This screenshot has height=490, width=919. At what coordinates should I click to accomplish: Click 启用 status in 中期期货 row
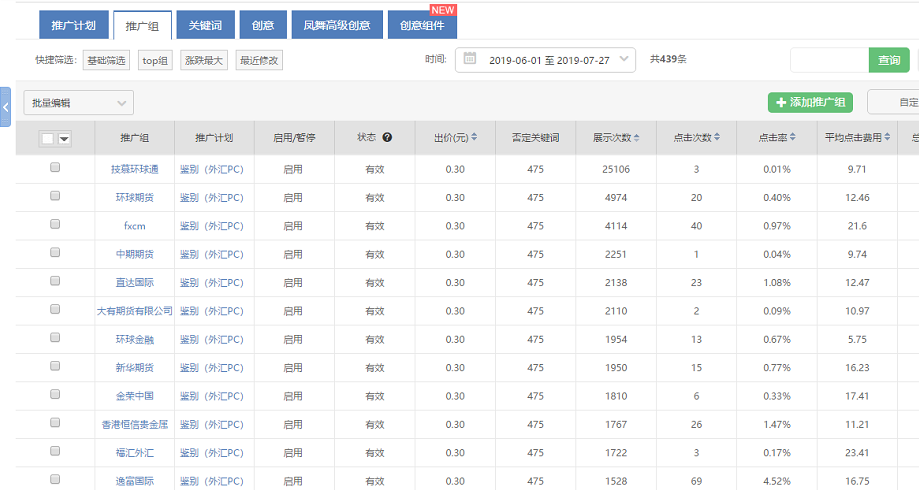pyautogui.click(x=293, y=254)
